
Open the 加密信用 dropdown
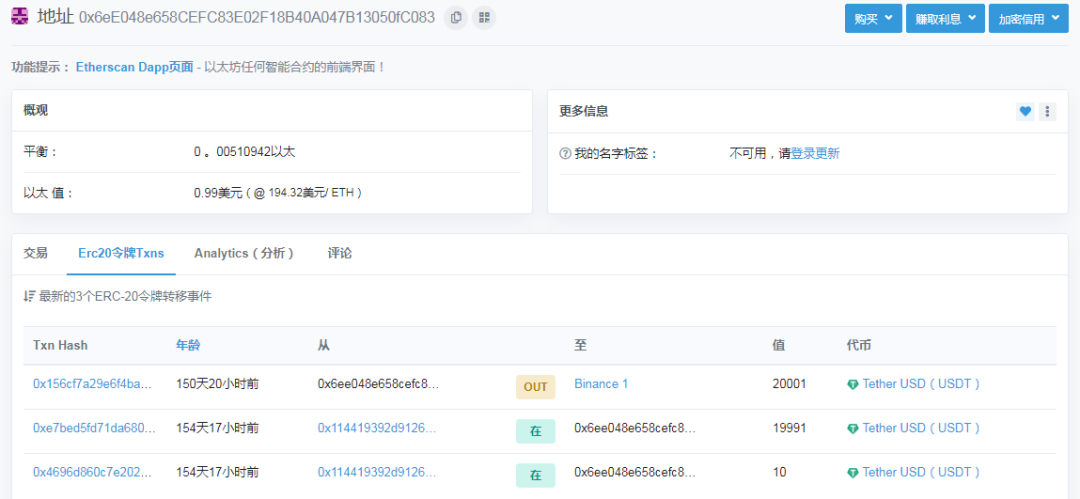pyautogui.click(x=1028, y=19)
